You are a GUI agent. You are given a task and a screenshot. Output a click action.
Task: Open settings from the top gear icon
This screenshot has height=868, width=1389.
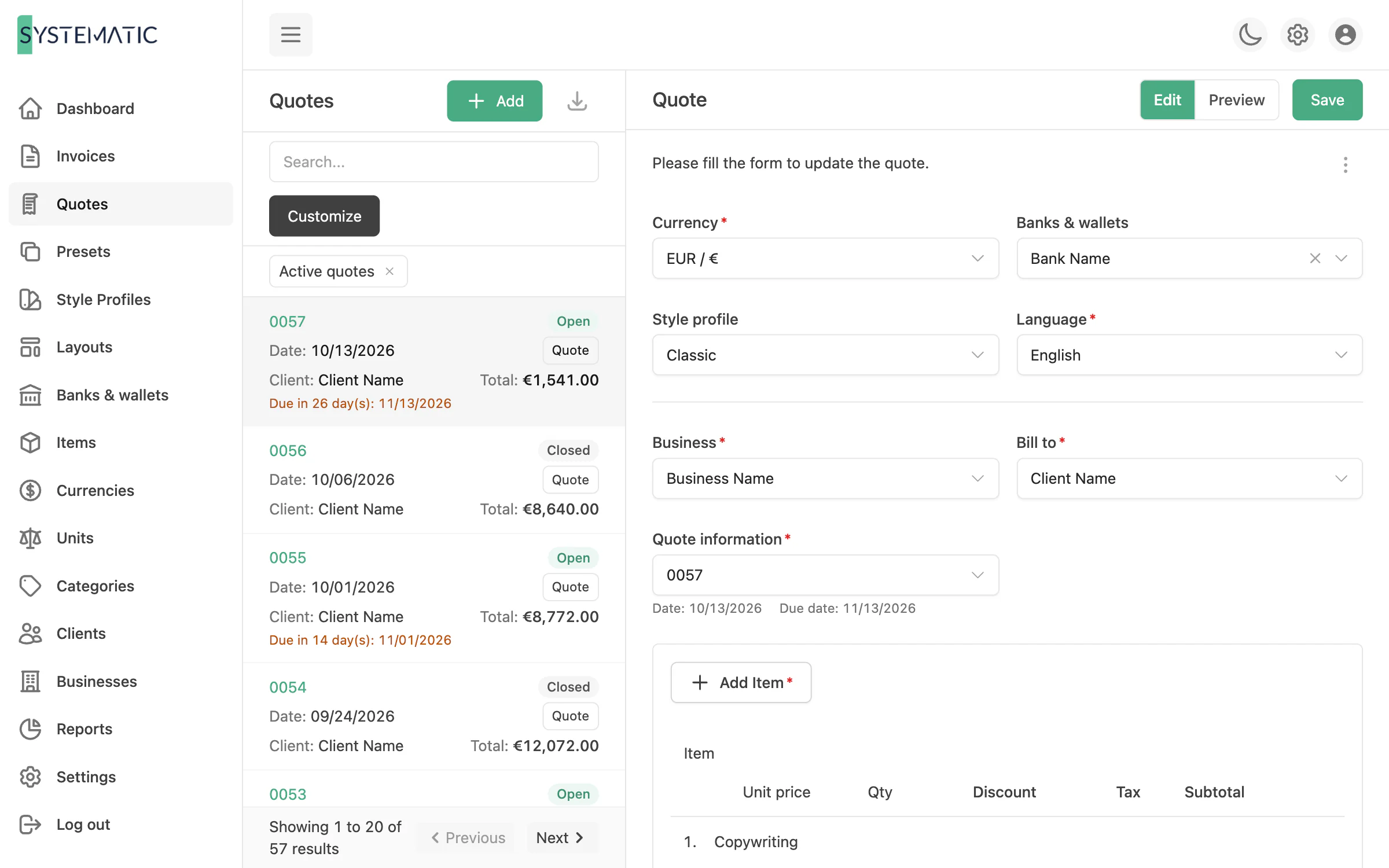pos(1298,35)
